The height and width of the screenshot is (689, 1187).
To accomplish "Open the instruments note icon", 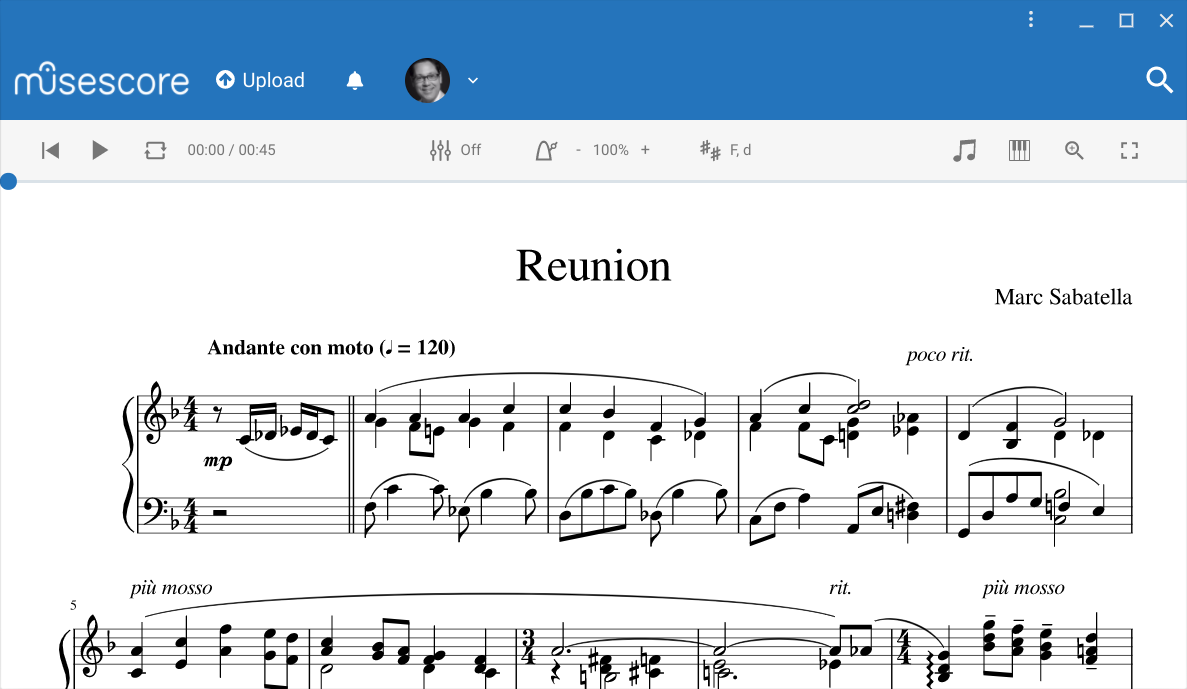I will [x=964, y=150].
